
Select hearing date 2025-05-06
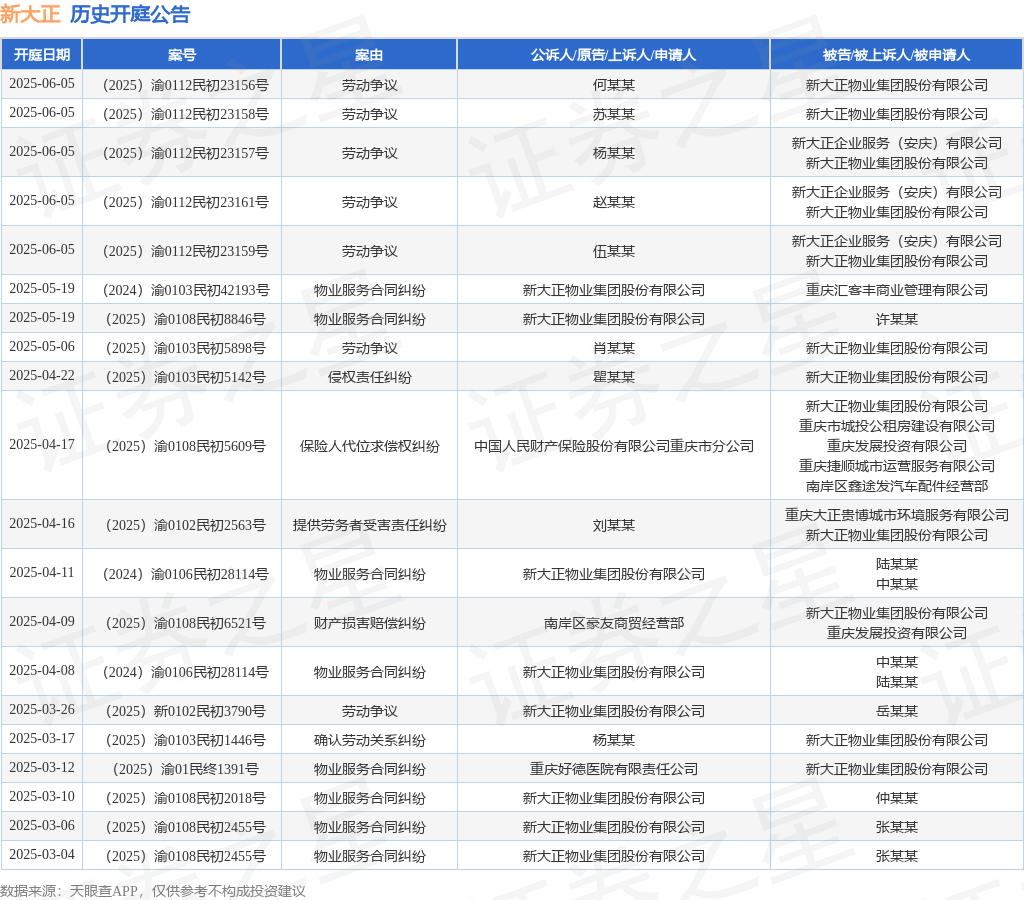tap(42, 346)
